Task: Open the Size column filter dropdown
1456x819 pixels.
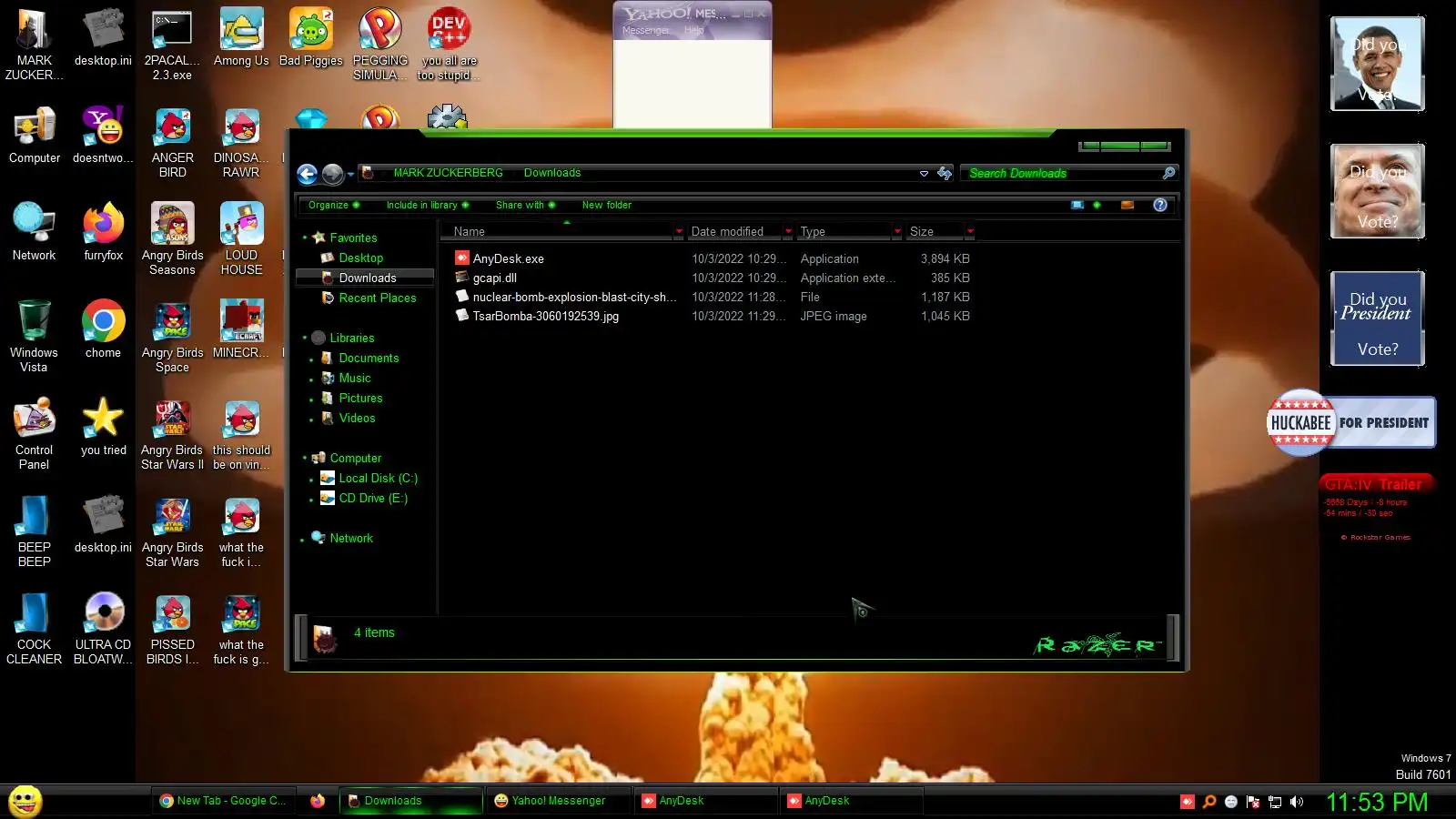Action: coord(970,231)
